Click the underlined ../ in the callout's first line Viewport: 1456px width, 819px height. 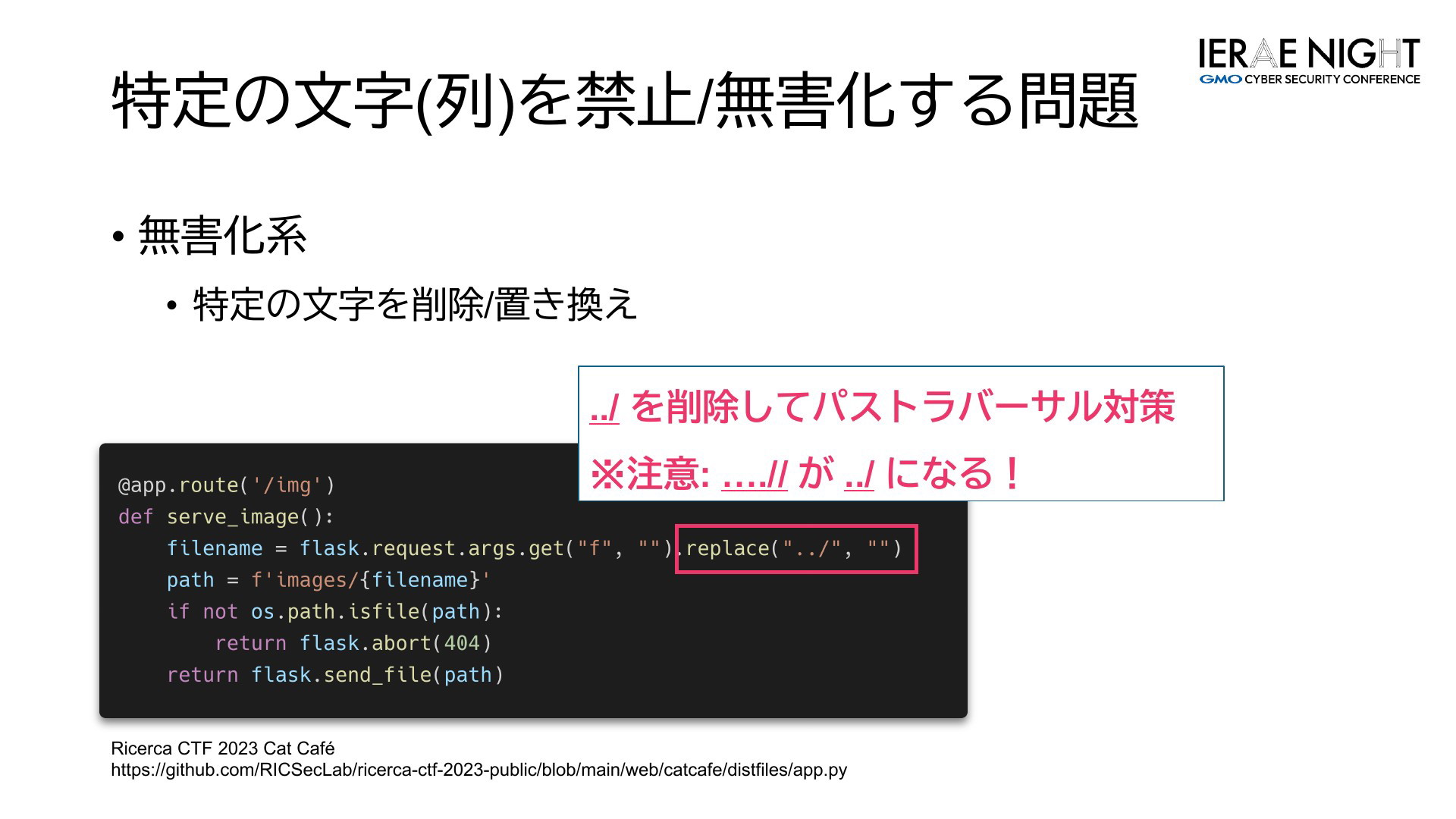[604, 407]
